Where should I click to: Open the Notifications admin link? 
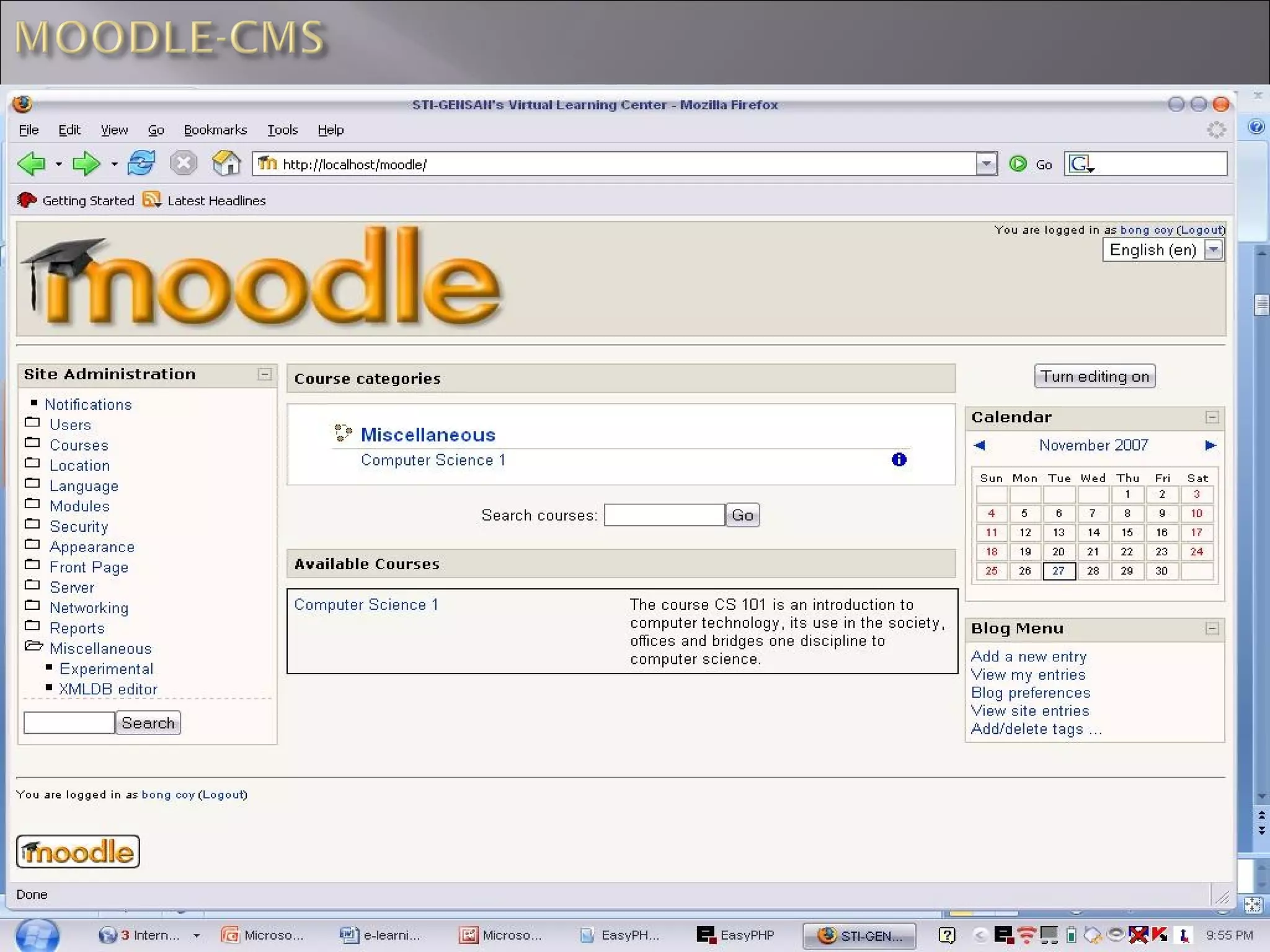[88, 404]
